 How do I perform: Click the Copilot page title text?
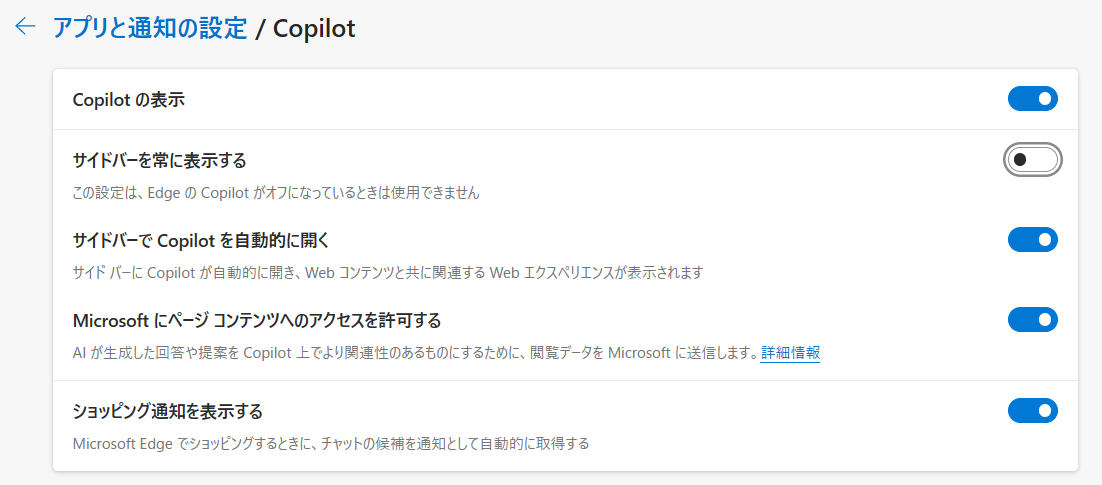click(314, 28)
